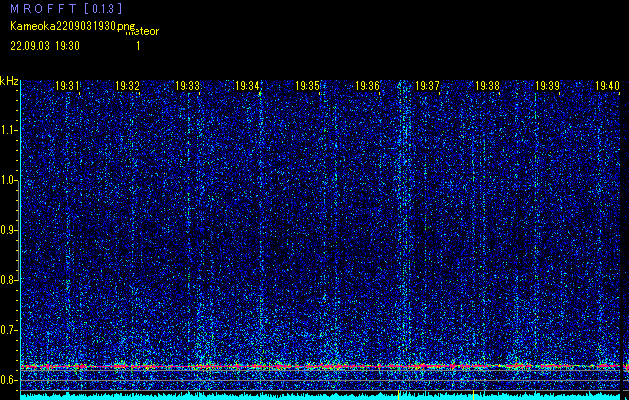Screen dimensions: 629x400
Task: Click the 19:31 time marker
Action: (67, 85)
